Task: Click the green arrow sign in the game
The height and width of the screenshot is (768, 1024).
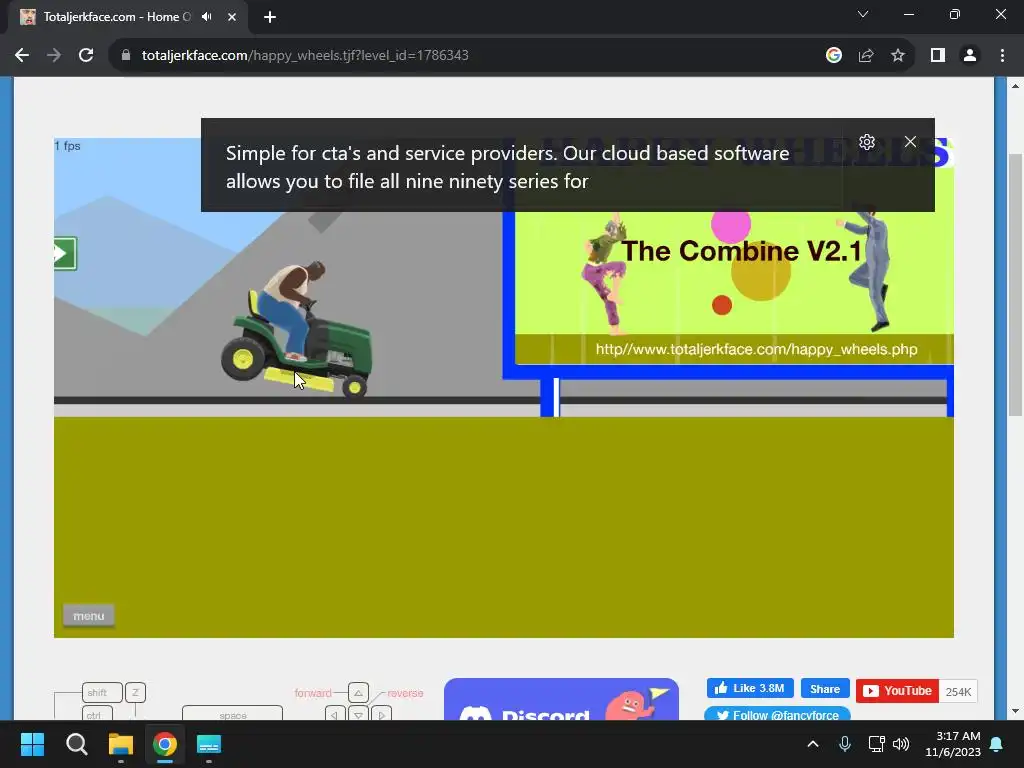Action: tap(65, 253)
